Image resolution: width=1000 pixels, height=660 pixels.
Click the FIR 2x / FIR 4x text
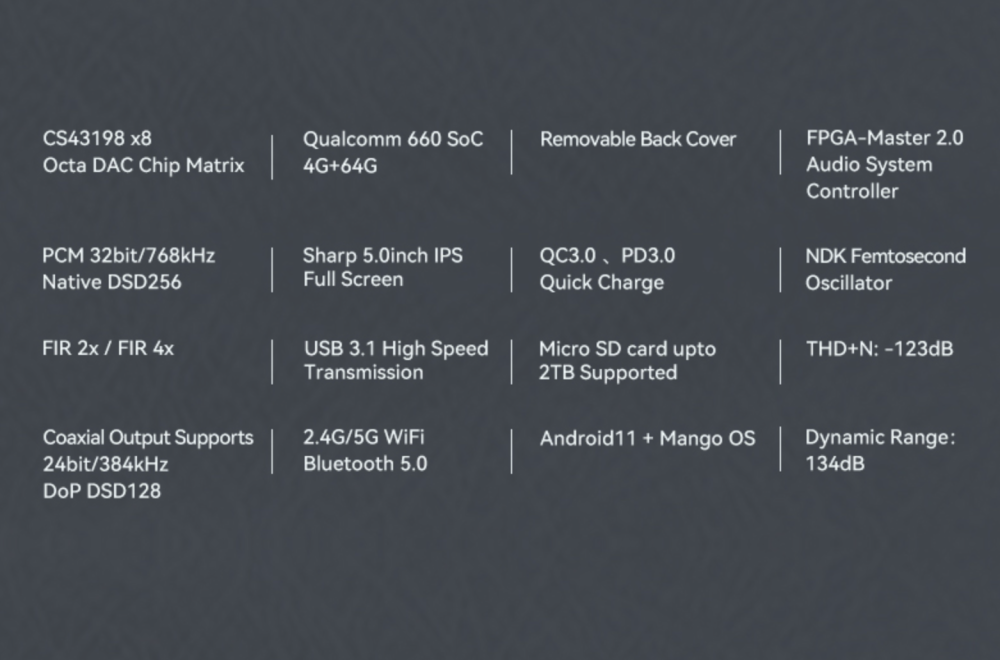pyautogui.click(x=108, y=348)
